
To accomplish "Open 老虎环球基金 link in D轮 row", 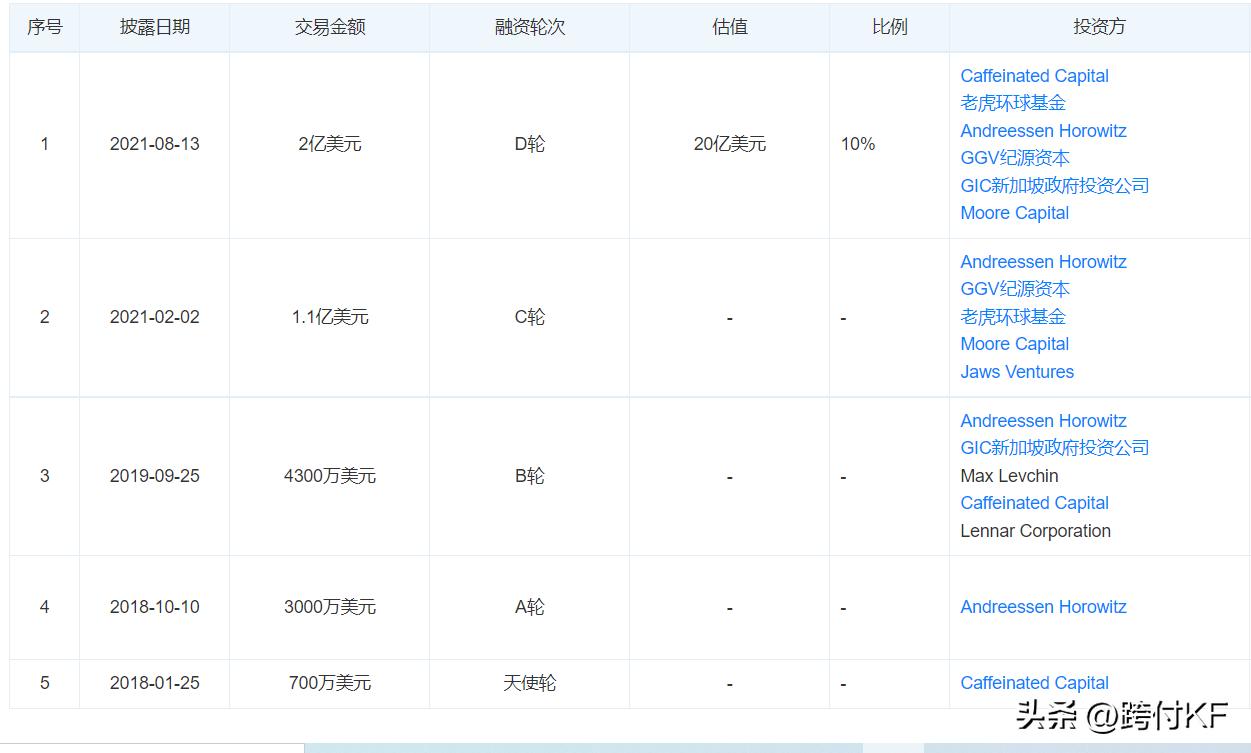I will pyautogui.click(x=1013, y=103).
